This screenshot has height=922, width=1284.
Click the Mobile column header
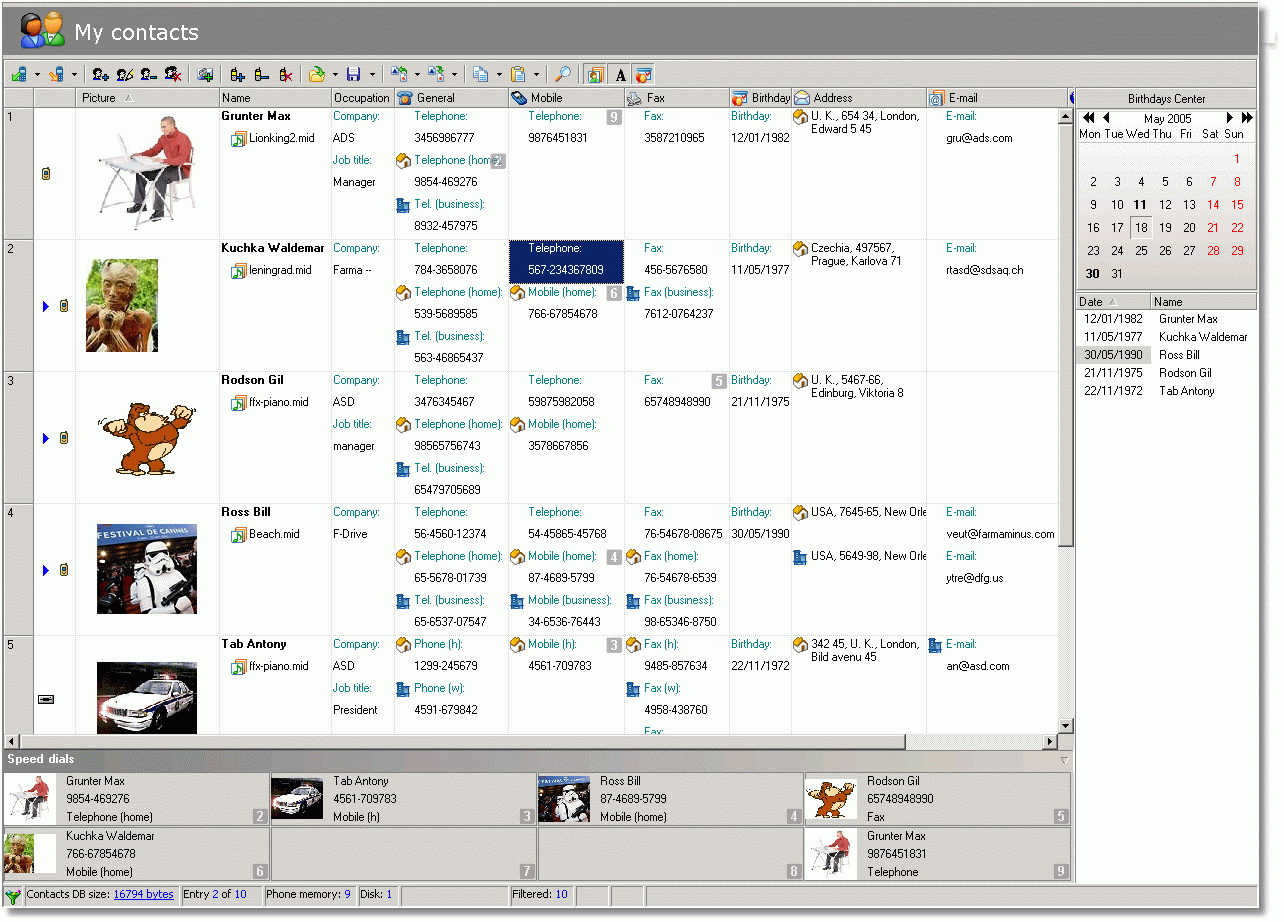click(566, 98)
